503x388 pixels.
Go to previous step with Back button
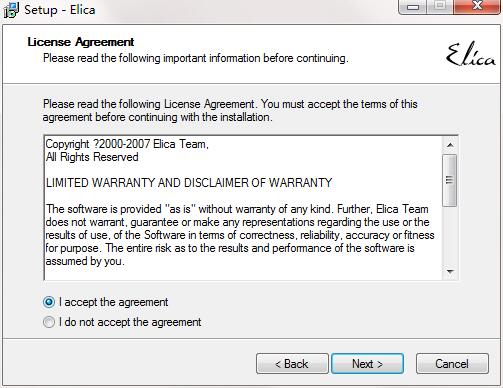292,364
